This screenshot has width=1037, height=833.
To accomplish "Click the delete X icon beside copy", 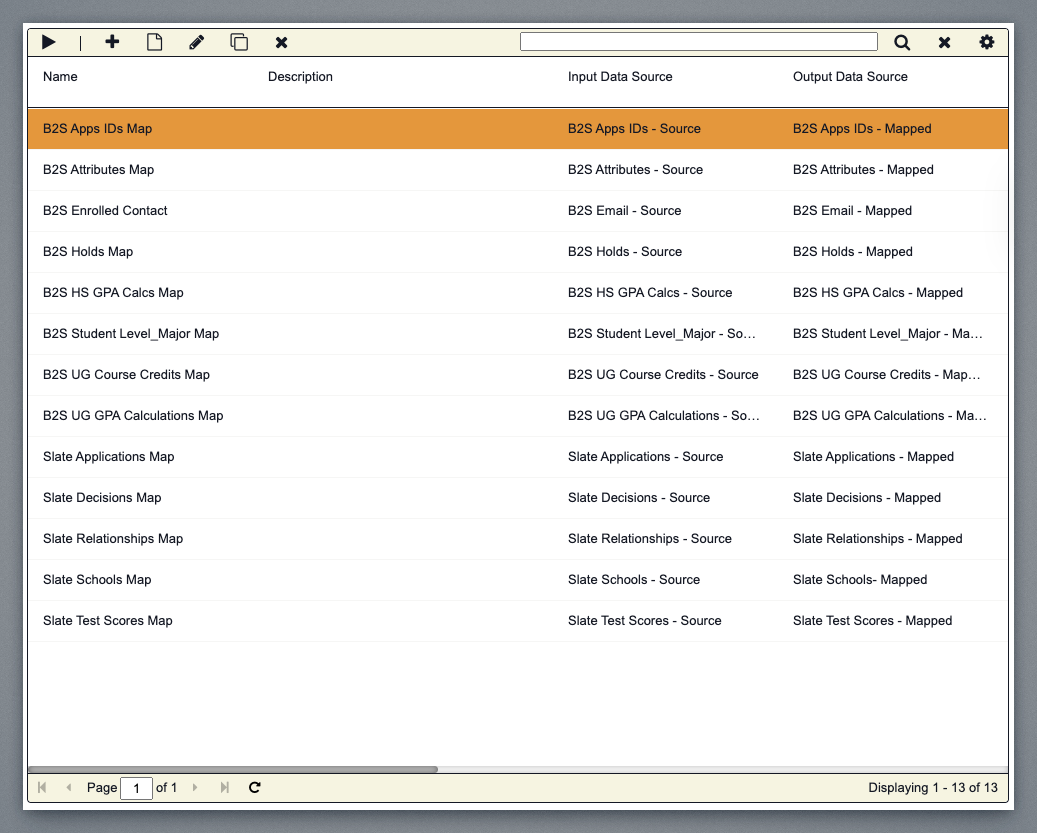I will pos(282,42).
